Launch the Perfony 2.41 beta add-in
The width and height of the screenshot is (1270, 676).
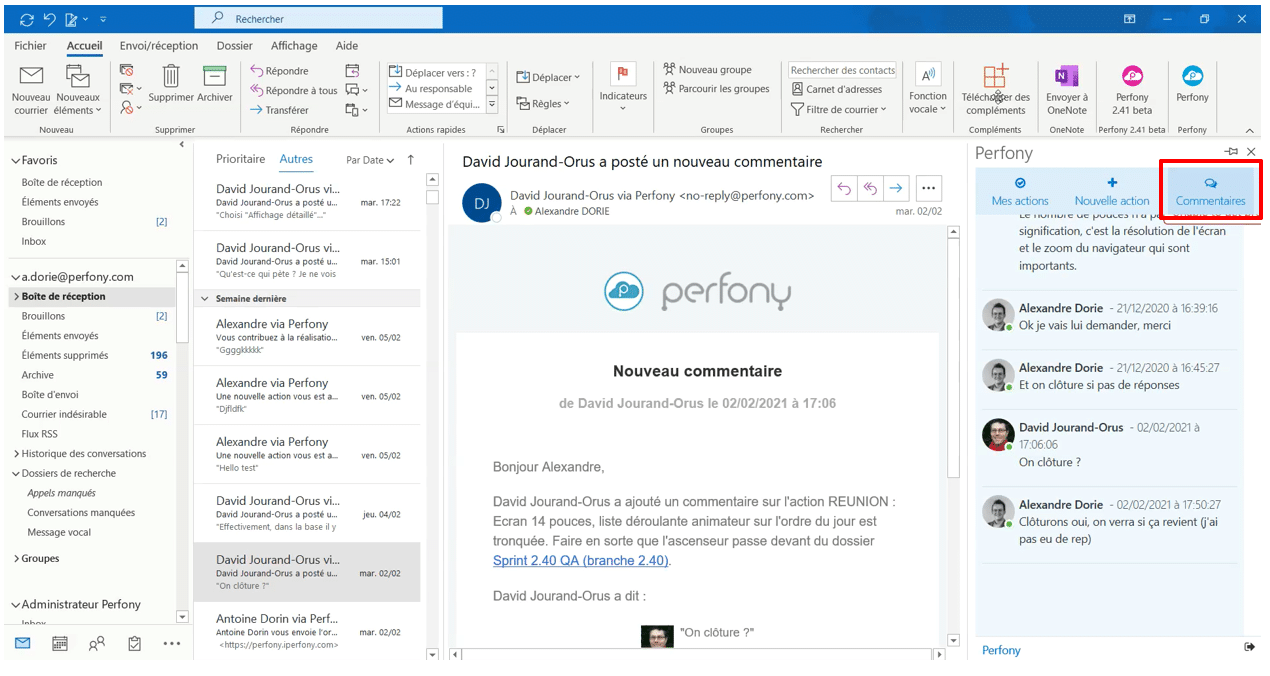pyautogui.click(x=1132, y=86)
